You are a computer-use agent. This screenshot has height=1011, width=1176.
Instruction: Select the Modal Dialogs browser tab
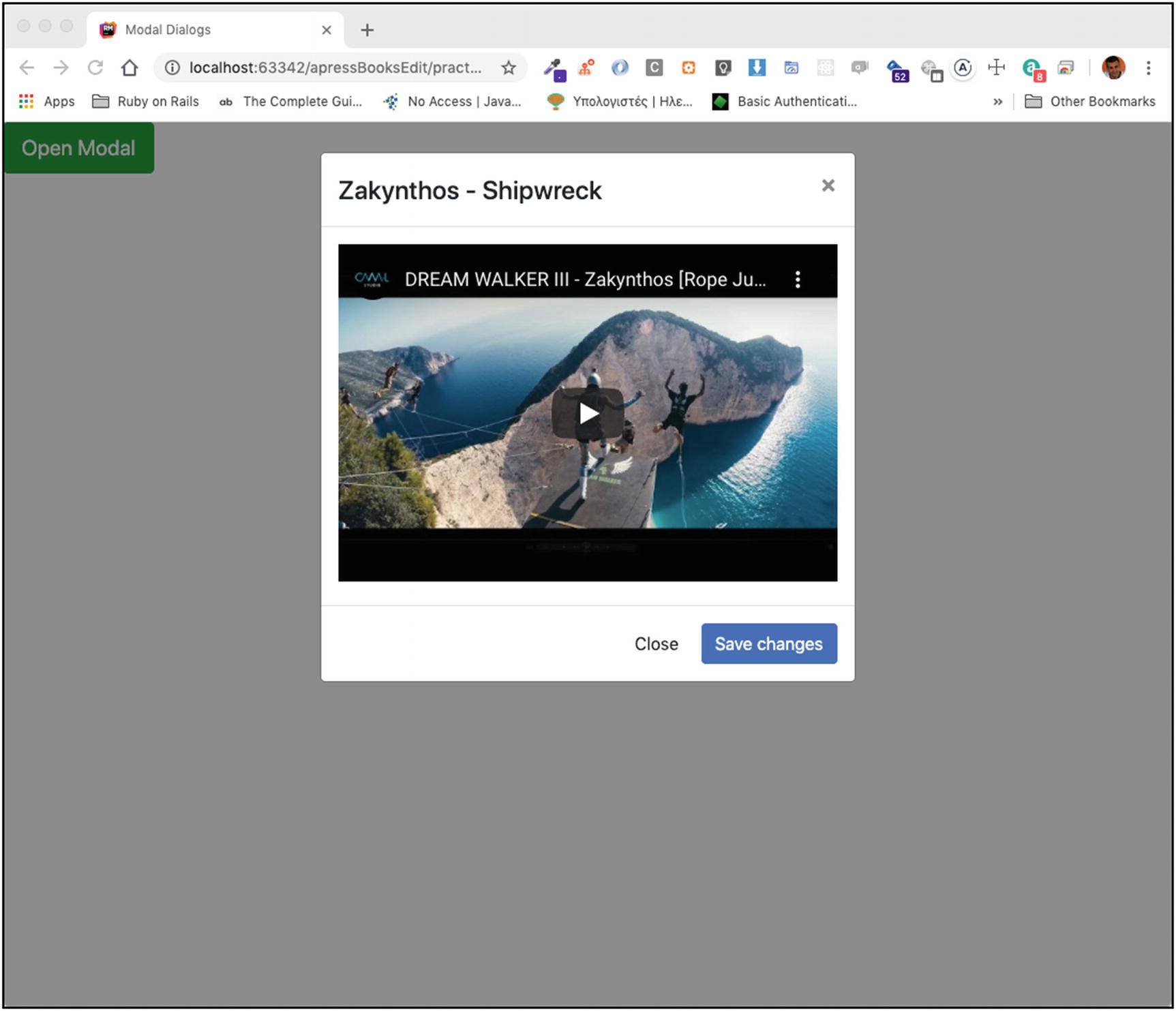(x=205, y=30)
